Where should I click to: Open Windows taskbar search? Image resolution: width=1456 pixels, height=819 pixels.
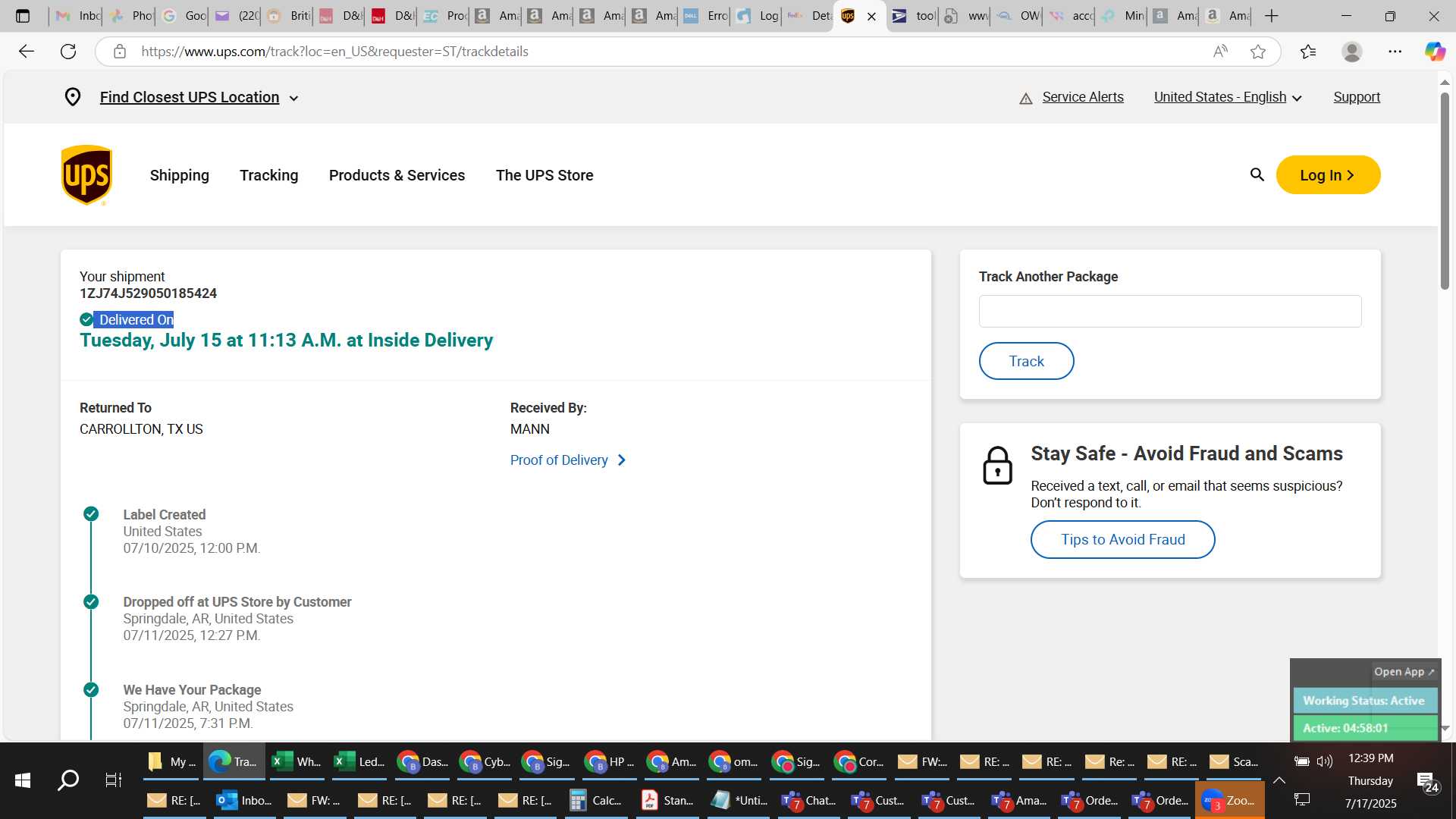tap(68, 780)
